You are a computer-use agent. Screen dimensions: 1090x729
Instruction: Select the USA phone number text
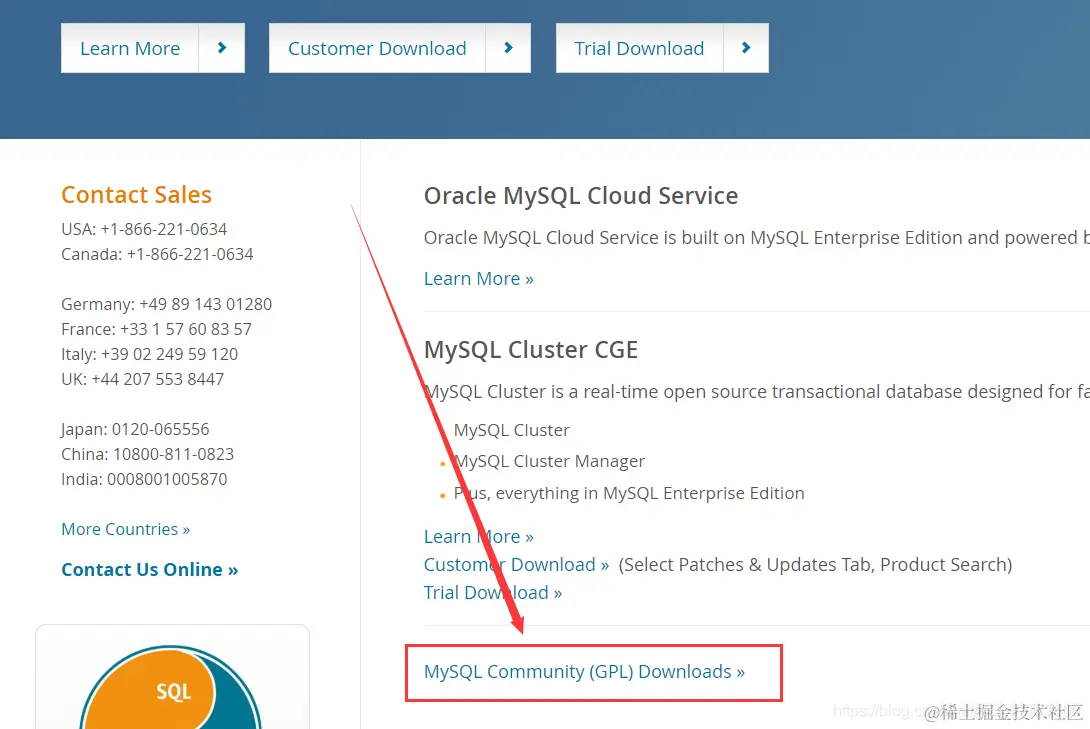[x=163, y=229]
